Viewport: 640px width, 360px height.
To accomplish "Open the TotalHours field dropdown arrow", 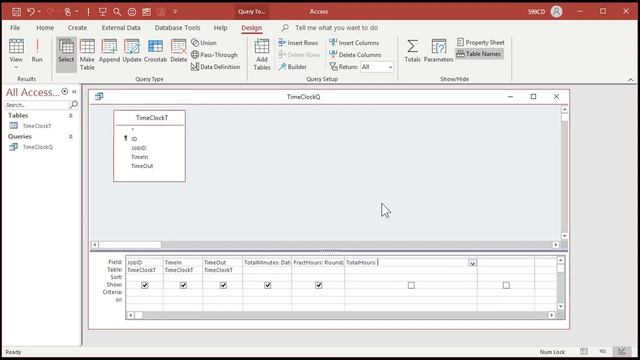I will [x=472, y=263].
